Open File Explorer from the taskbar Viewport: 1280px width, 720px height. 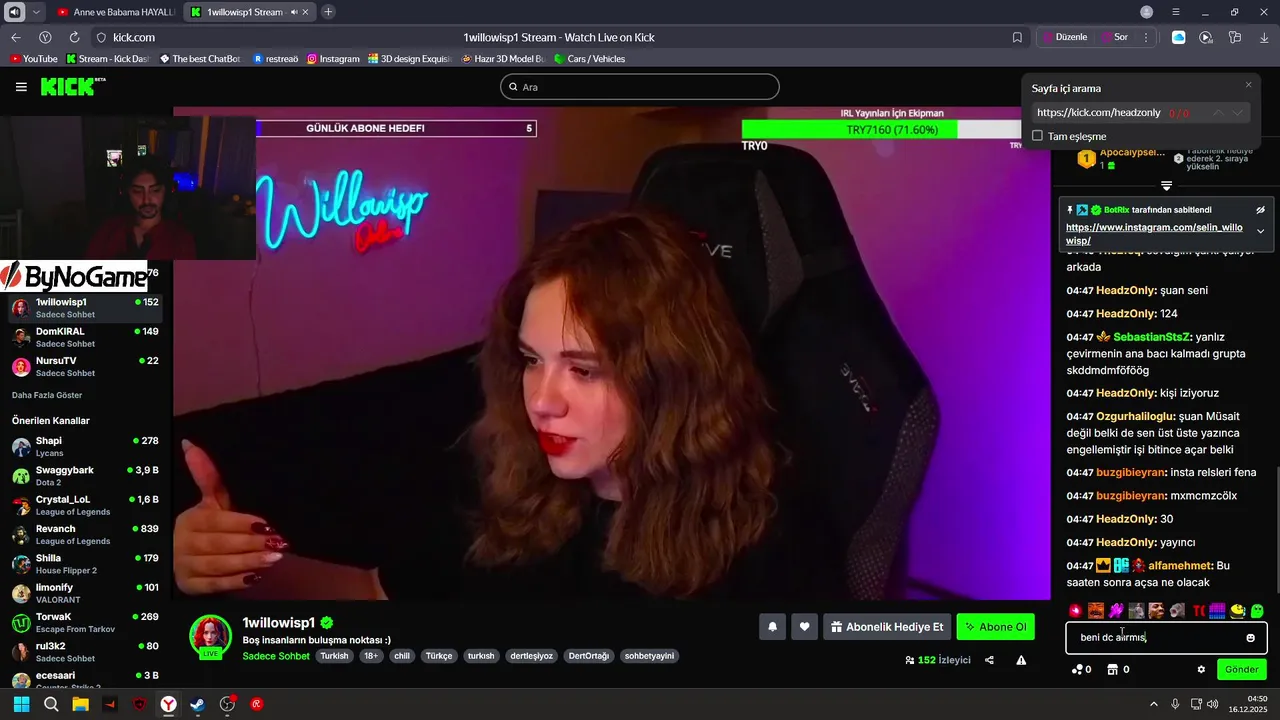pyautogui.click(x=80, y=704)
